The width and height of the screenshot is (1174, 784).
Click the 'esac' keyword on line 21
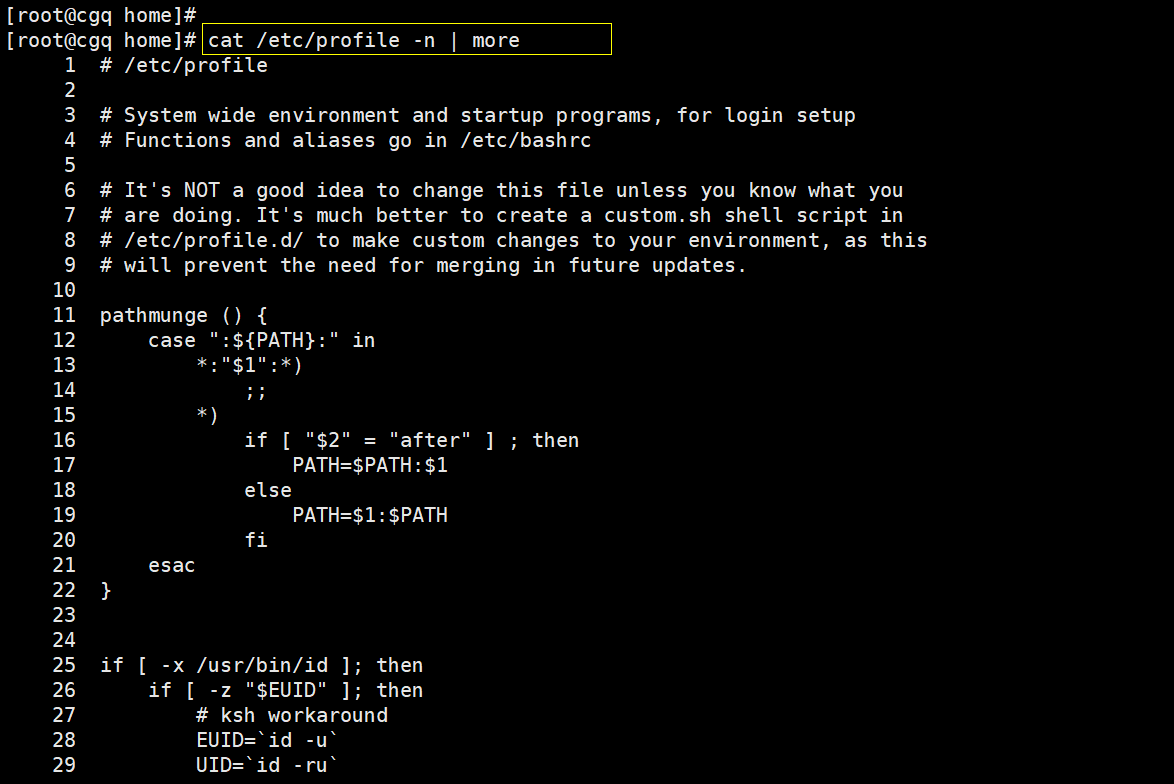172,565
